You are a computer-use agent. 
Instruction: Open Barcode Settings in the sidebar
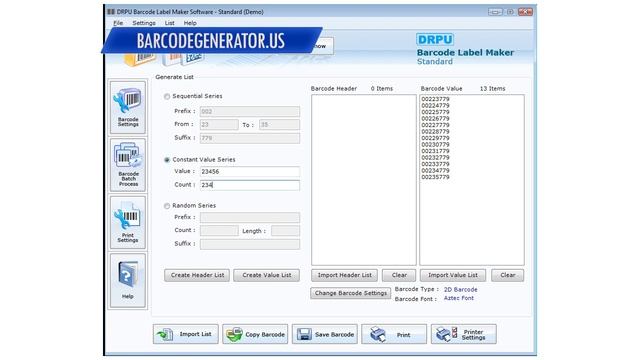click(x=128, y=107)
